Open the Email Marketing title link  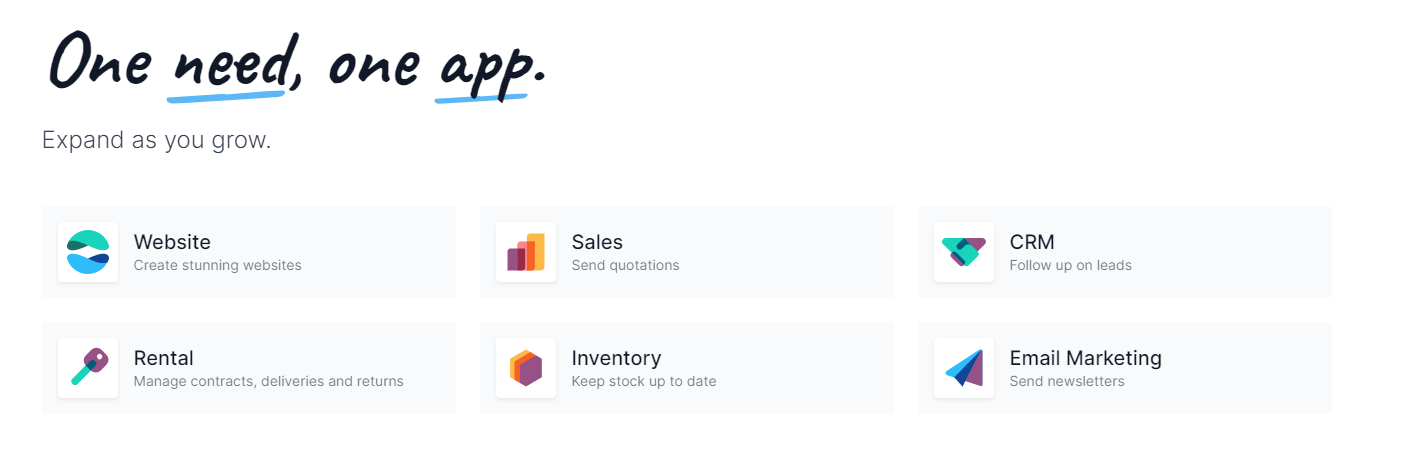pyautogui.click(x=1085, y=358)
